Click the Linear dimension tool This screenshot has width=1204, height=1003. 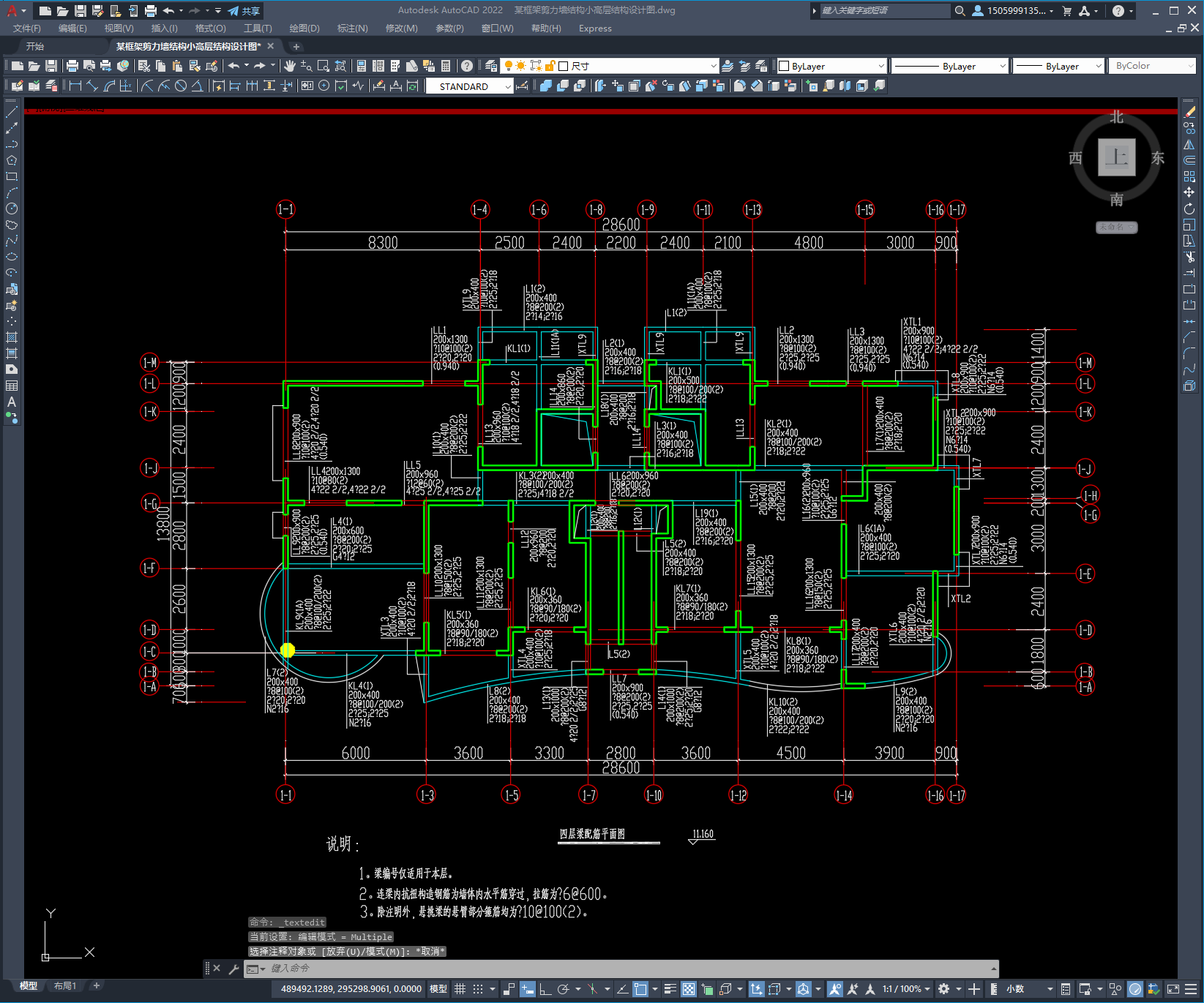[x=75, y=86]
